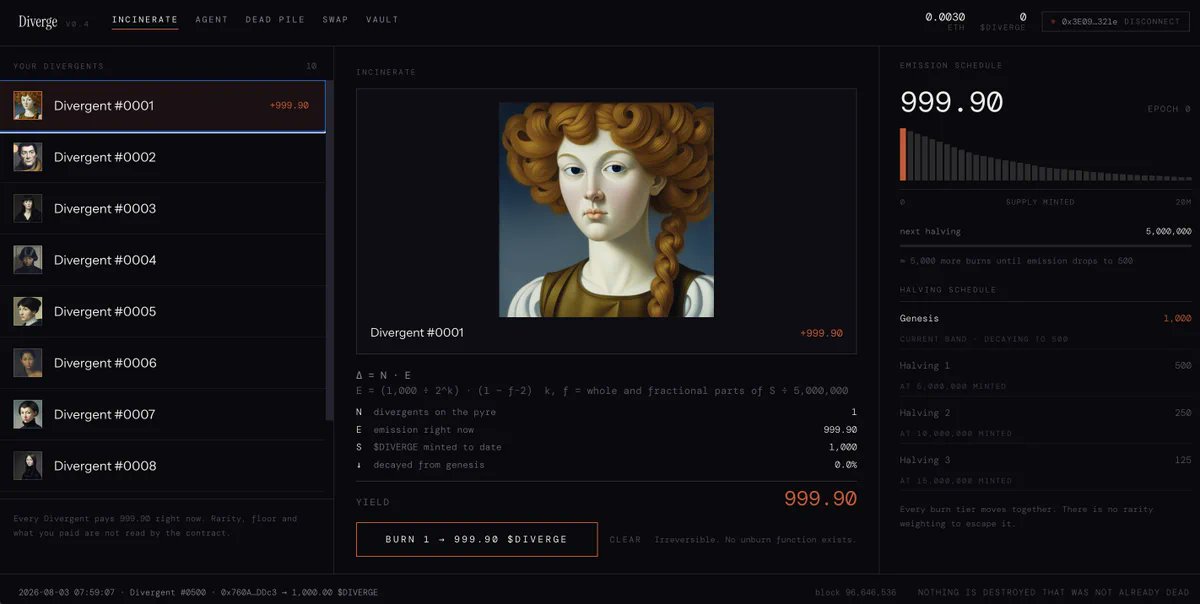Screen dimensions: 1200x604
Task: Click the BURN 1 → 999.90 $DIVERGE button
Action: pyautogui.click(x=476, y=539)
